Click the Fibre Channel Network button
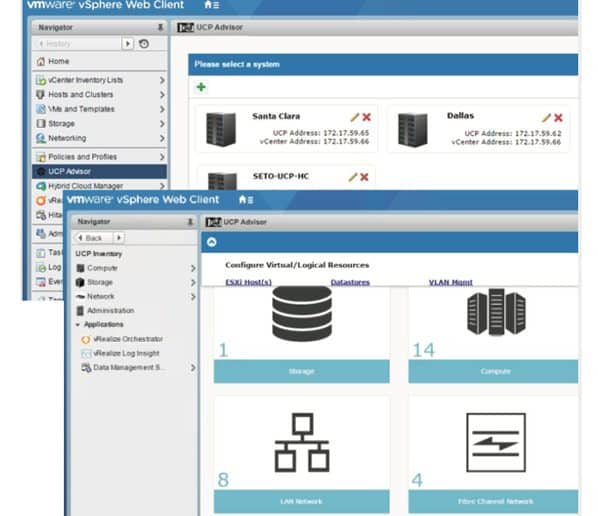Viewport: 598px width, 516px height. (x=493, y=502)
